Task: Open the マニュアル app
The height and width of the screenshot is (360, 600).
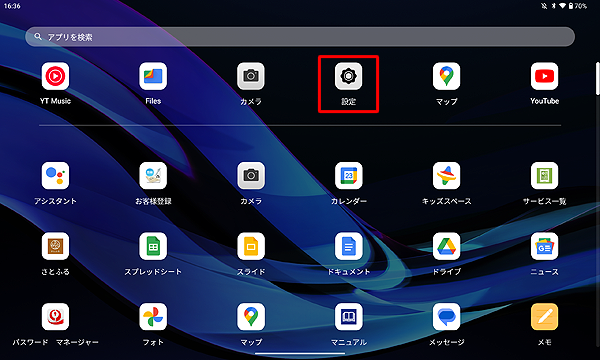Action: (x=349, y=317)
